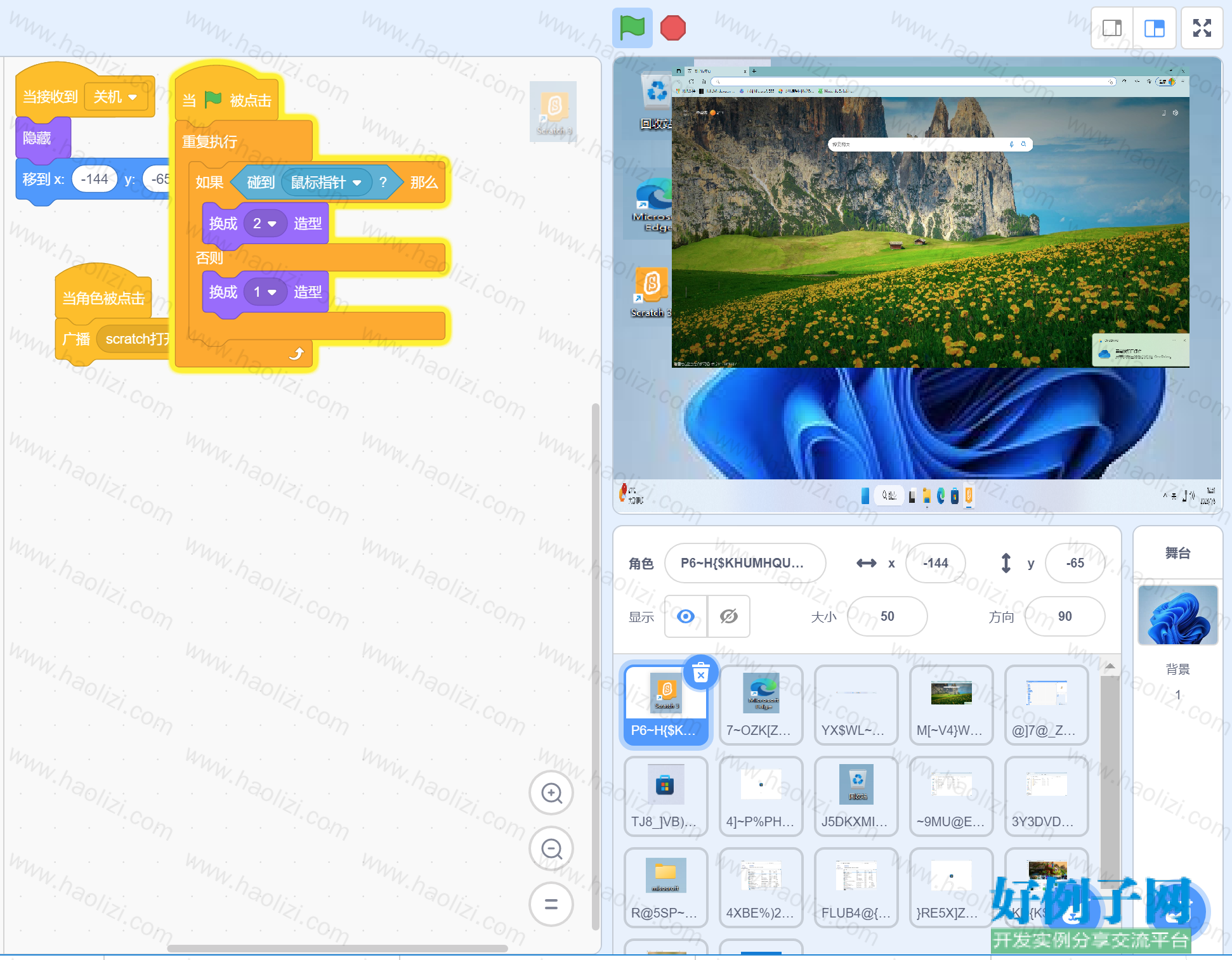The width and height of the screenshot is (1232, 960).
Task: Click the Scratch icon in stage taskbar
Action: 969,496
